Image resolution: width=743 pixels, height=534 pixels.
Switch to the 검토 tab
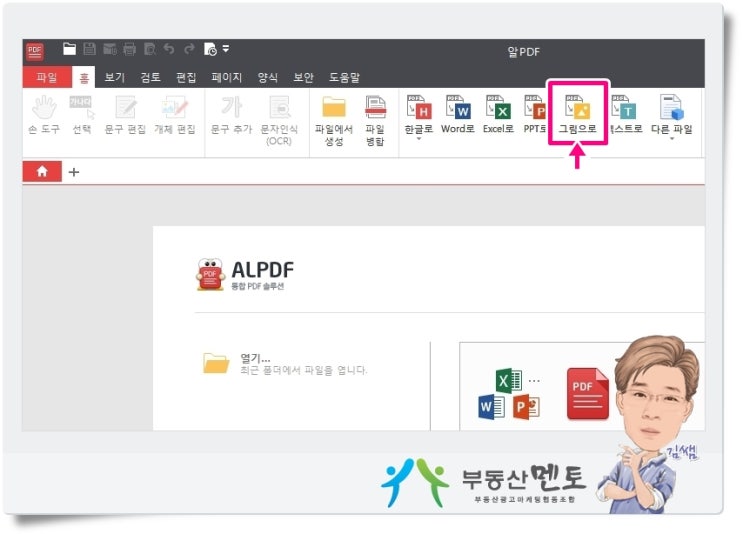point(150,77)
